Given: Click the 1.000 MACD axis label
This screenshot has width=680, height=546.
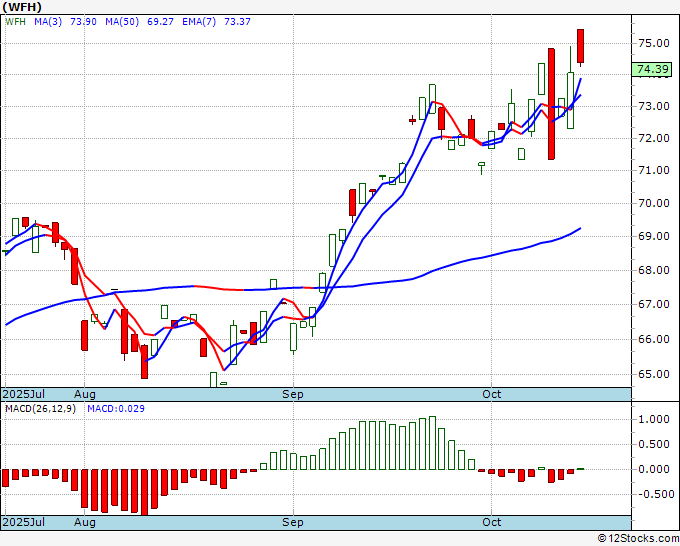Looking at the screenshot, I should point(654,419).
